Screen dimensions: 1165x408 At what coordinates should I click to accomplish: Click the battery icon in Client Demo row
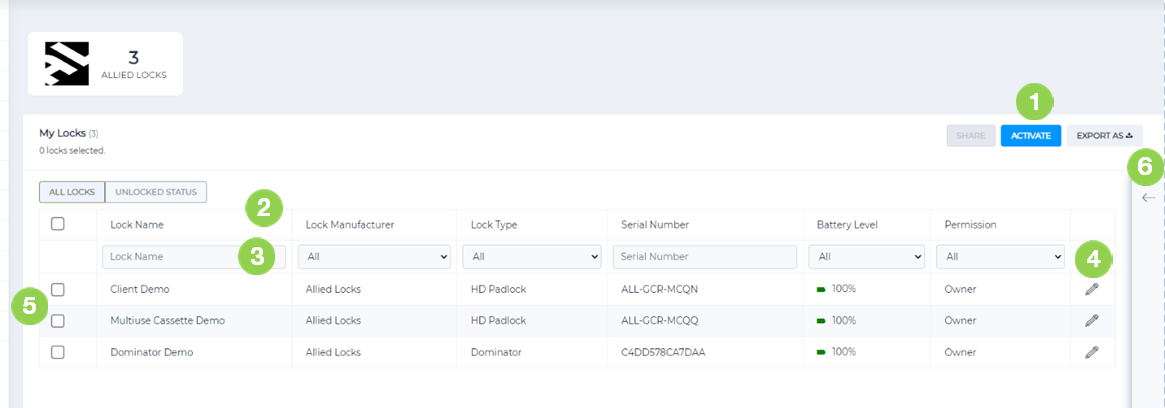[x=821, y=289]
